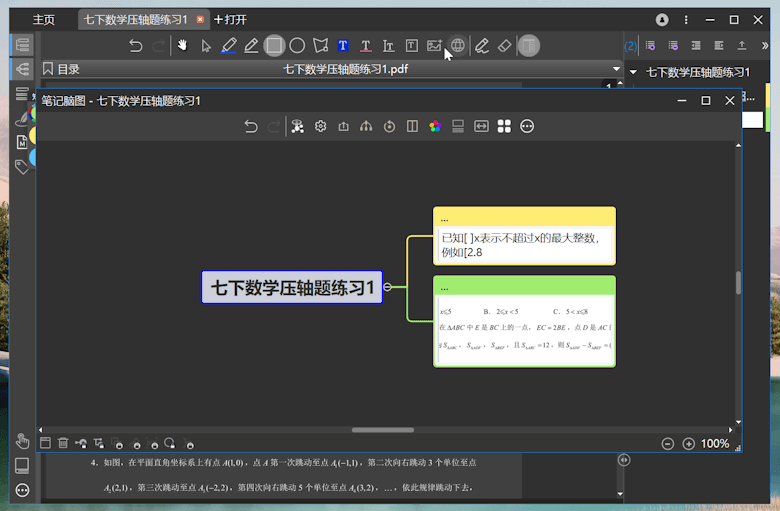Select the central node 七下数学压轴题练习1
The width and height of the screenshot is (780, 511).
point(292,287)
